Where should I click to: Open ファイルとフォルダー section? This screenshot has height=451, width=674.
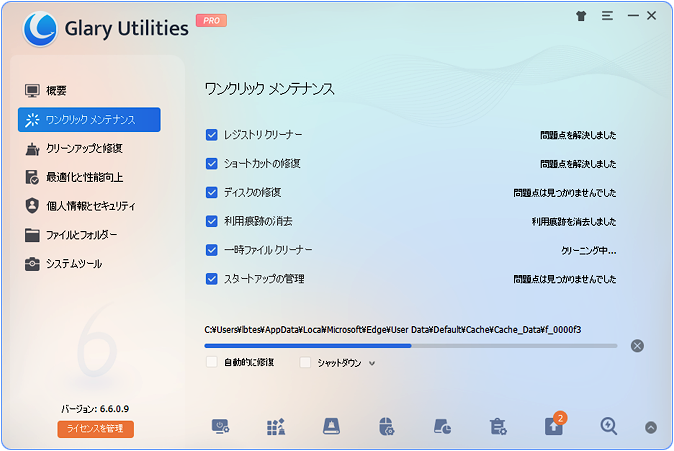click(x=89, y=235)
